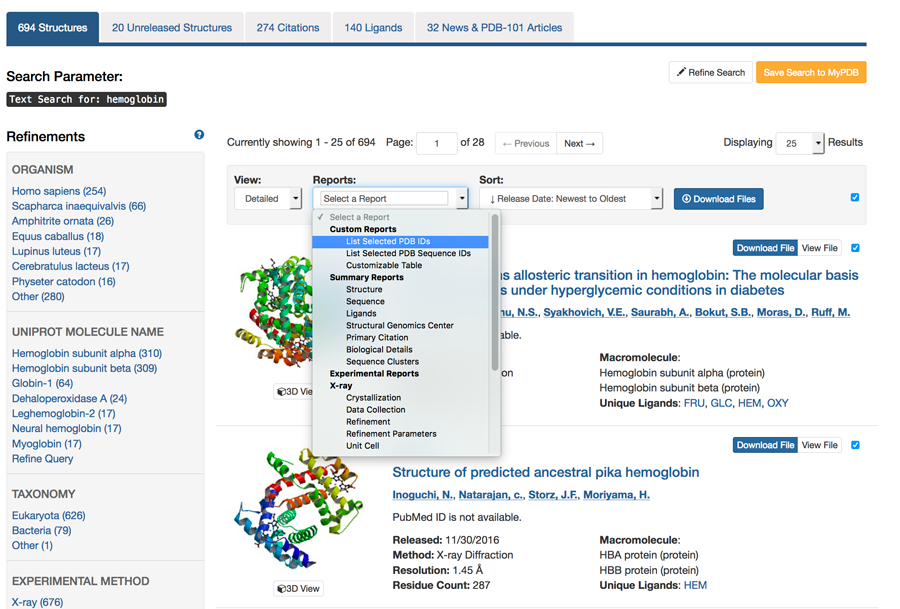
Task: Click the Previous page arrow button
Action: [x=526, y=143]
